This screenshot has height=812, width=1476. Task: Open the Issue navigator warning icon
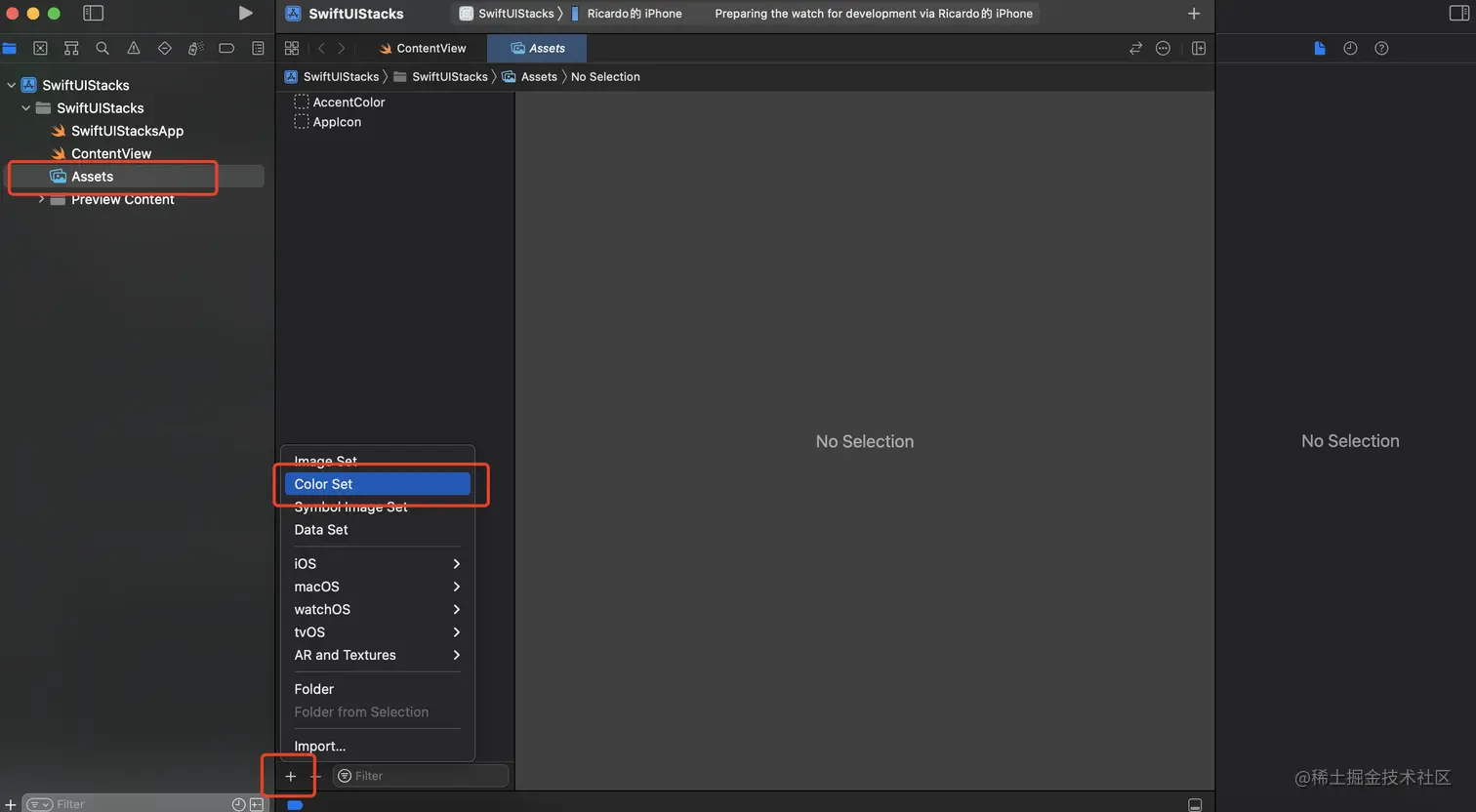pyautogui.click(x=134, y=48)
